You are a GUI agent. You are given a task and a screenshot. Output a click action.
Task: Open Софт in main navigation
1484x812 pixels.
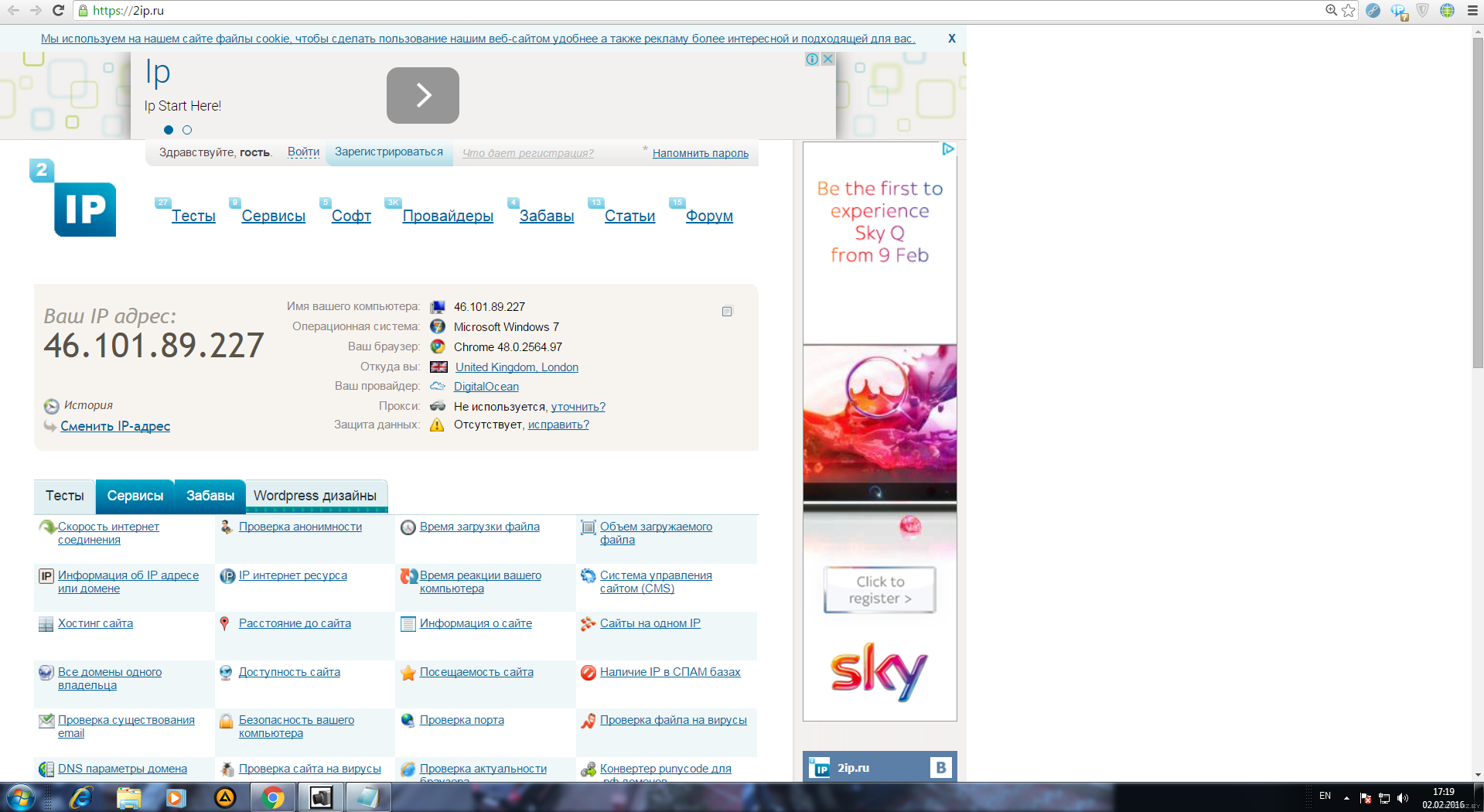pyautogui.click(x=351, y=216)
